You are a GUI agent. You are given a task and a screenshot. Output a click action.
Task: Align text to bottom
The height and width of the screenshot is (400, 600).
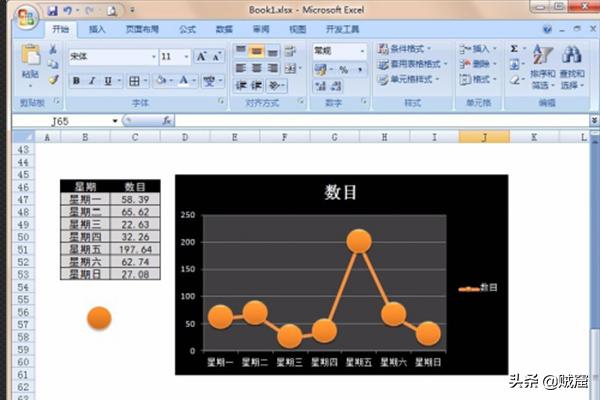[272, 51]
